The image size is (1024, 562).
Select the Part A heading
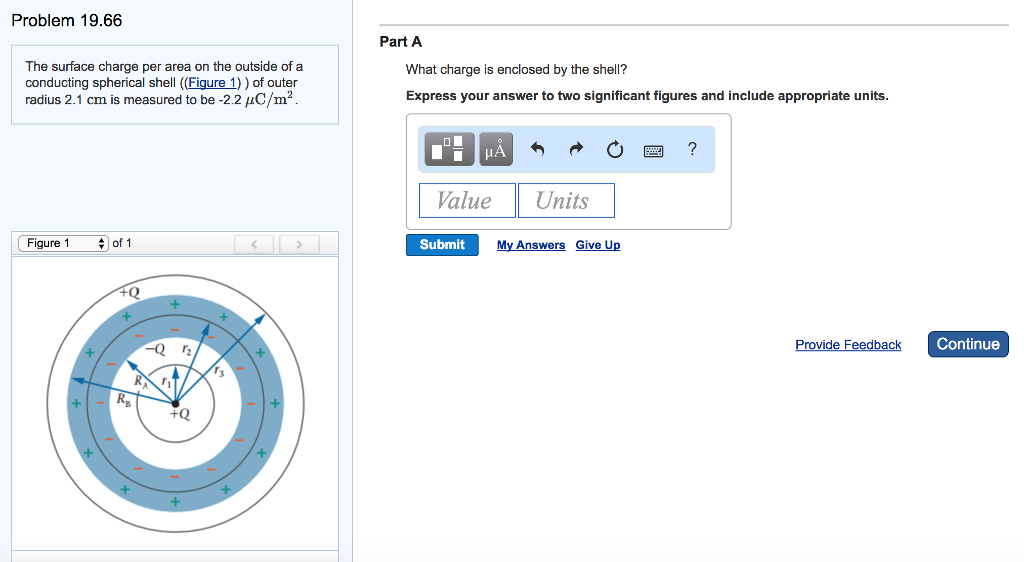pos(400,42)
